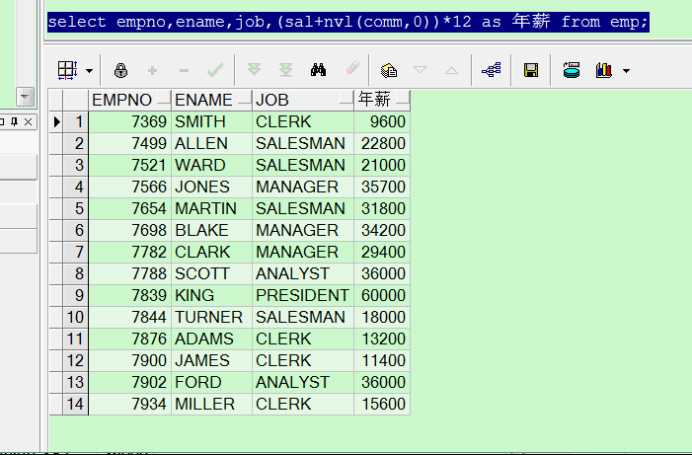Viewport: 692px width, 455px height.
Task: Select the MARTIN name cell
Action: pyautogui.click(x=211, y=208)
